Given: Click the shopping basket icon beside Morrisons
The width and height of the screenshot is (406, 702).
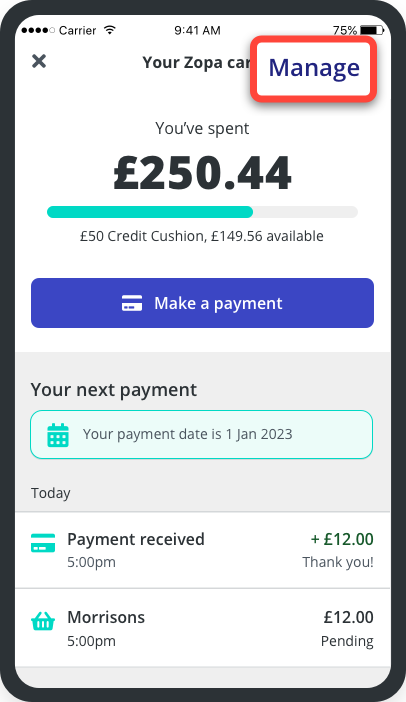Looking at the screenshot, I should coord(43,621).
